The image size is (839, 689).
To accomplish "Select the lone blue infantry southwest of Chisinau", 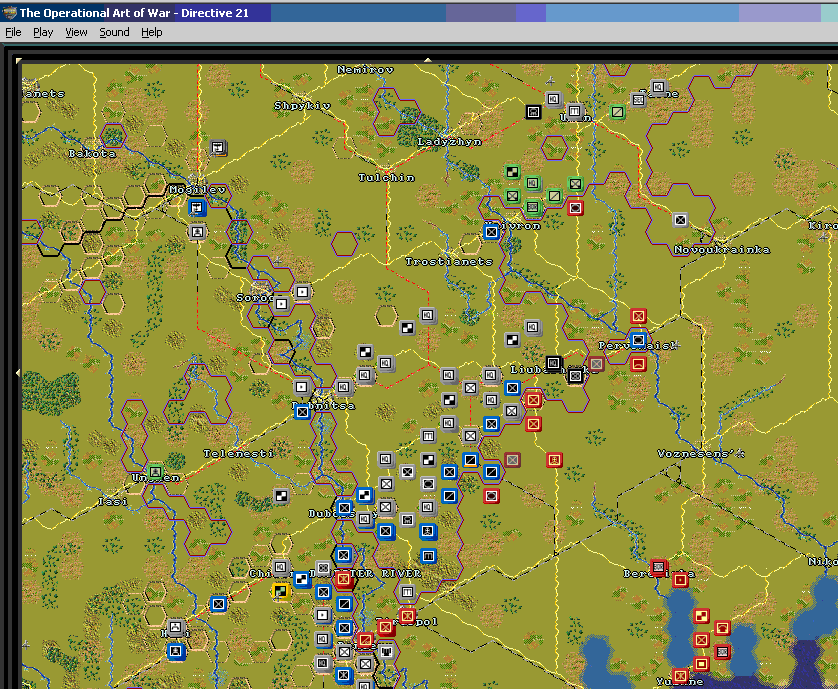I will (x=218, y=604).
